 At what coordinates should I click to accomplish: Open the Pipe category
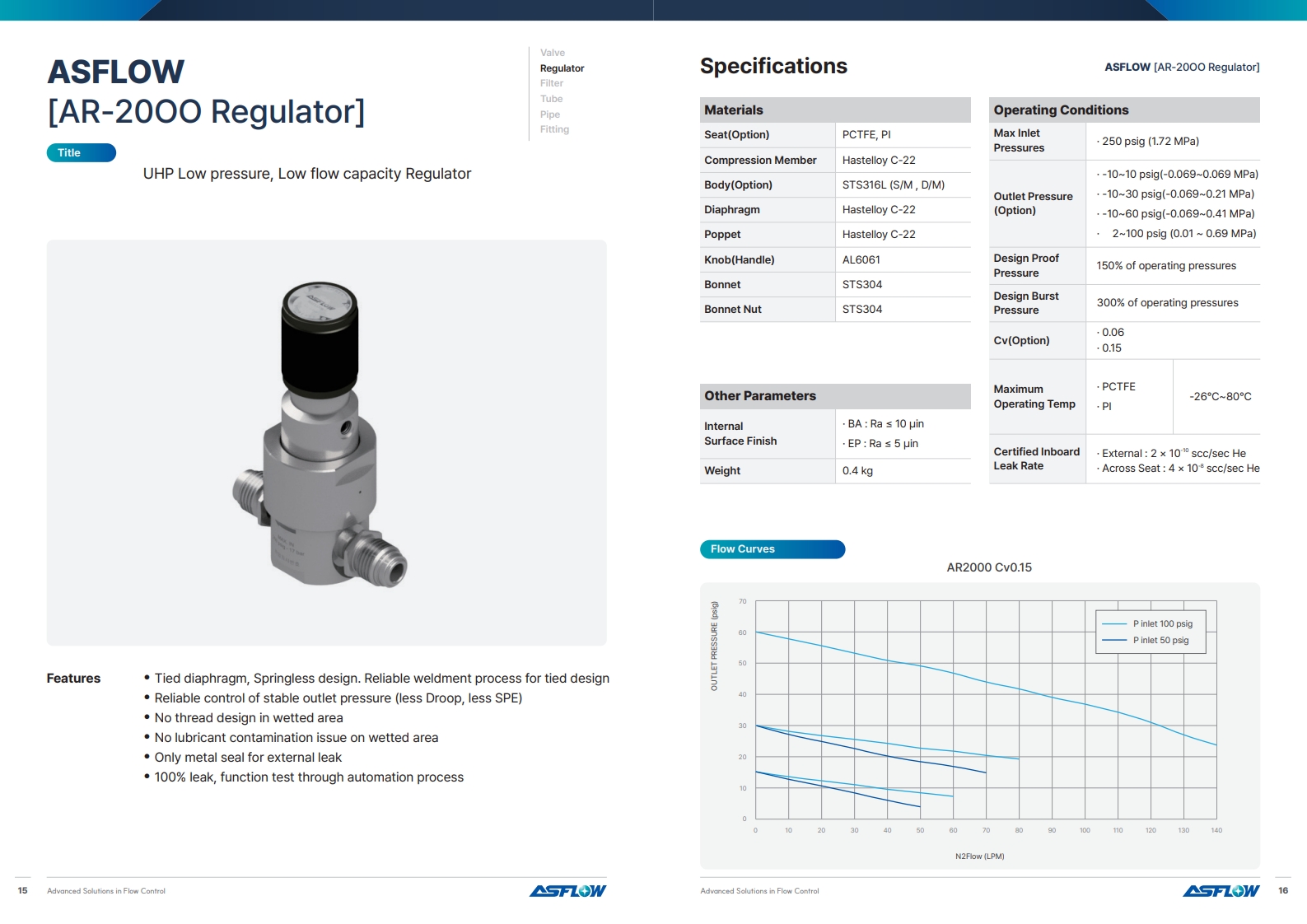point(549,114)
